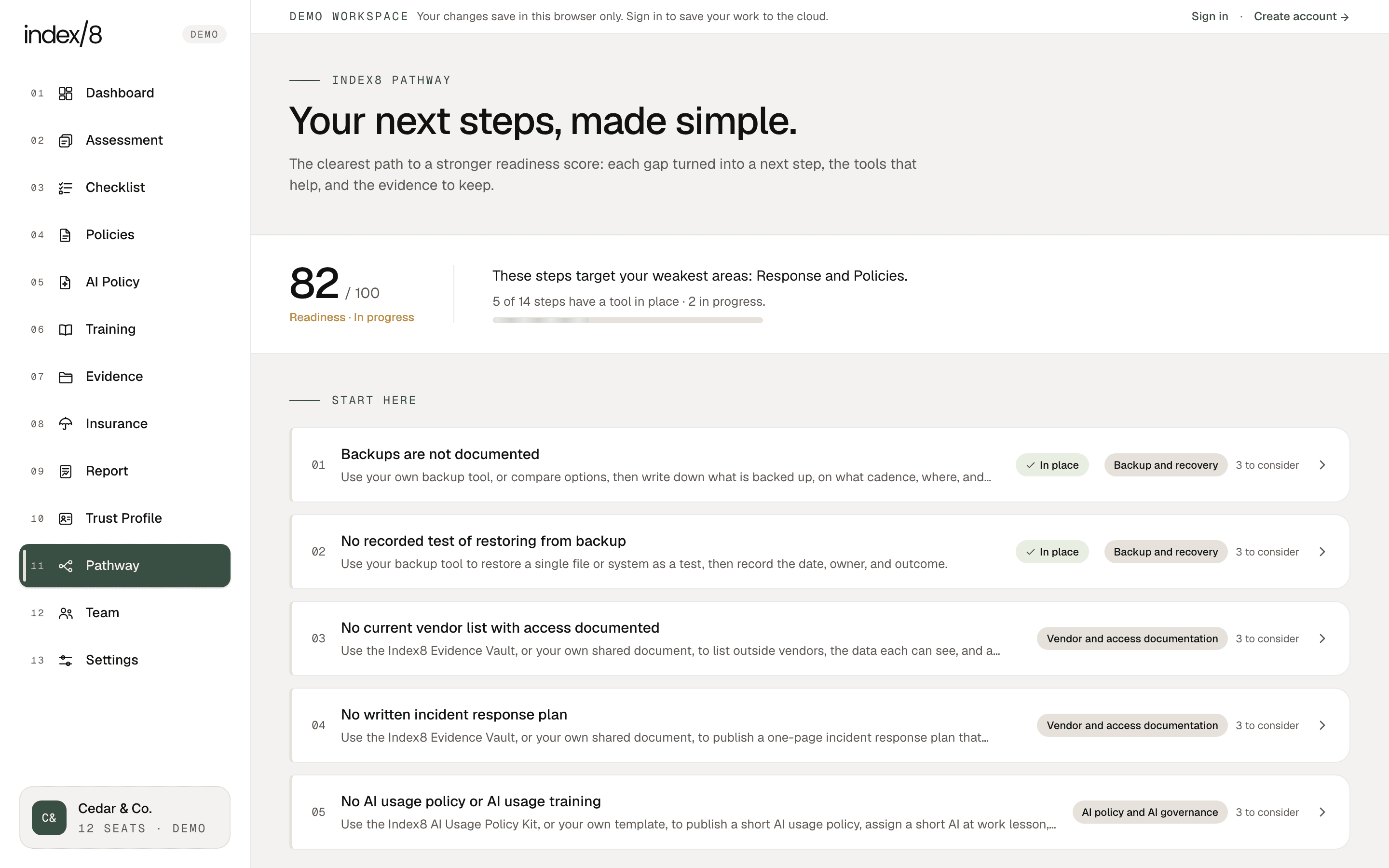
Task: Click the Settings sliders icon
Action: pos(66,661)
